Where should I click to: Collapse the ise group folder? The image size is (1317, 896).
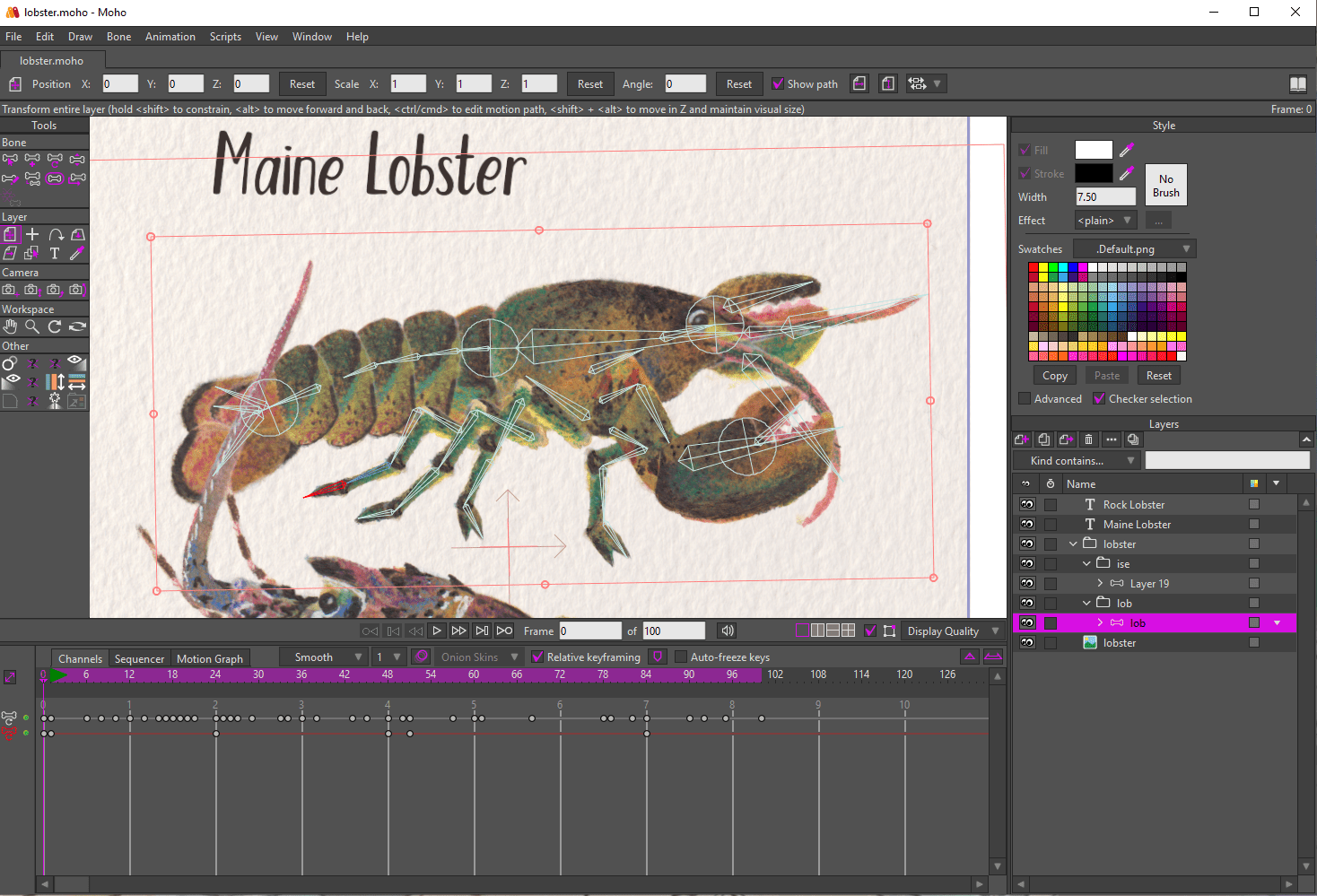(x=1086, y=564)
